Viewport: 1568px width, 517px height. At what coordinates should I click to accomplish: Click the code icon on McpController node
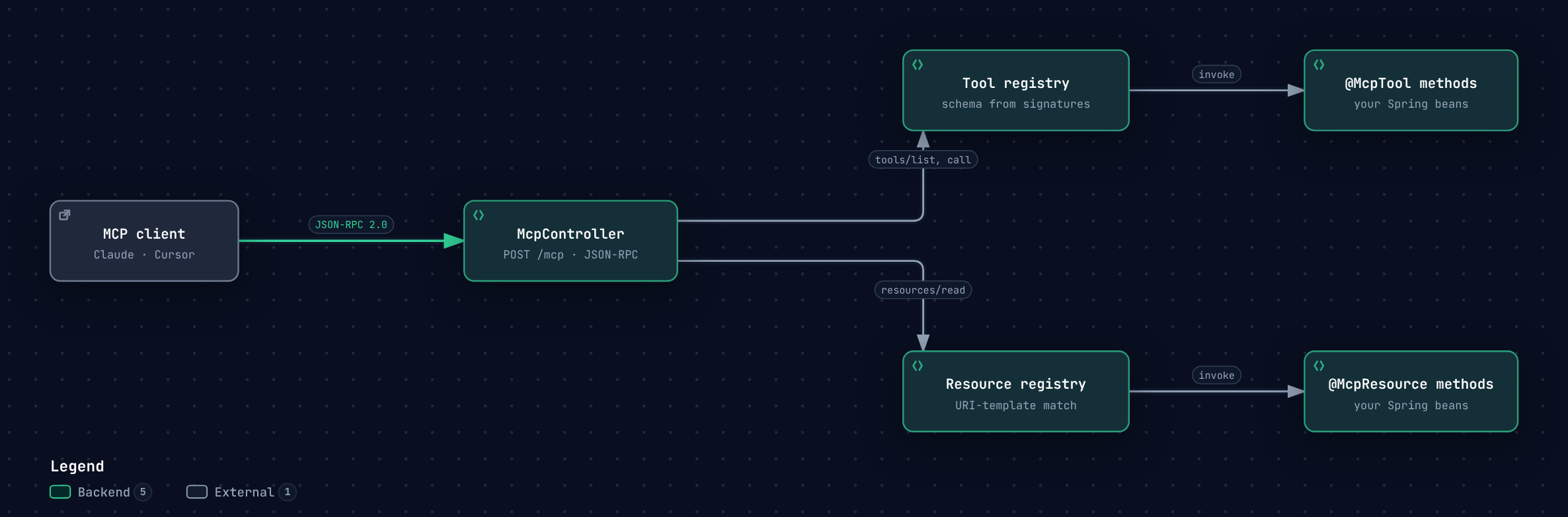[x=479, y=215]
